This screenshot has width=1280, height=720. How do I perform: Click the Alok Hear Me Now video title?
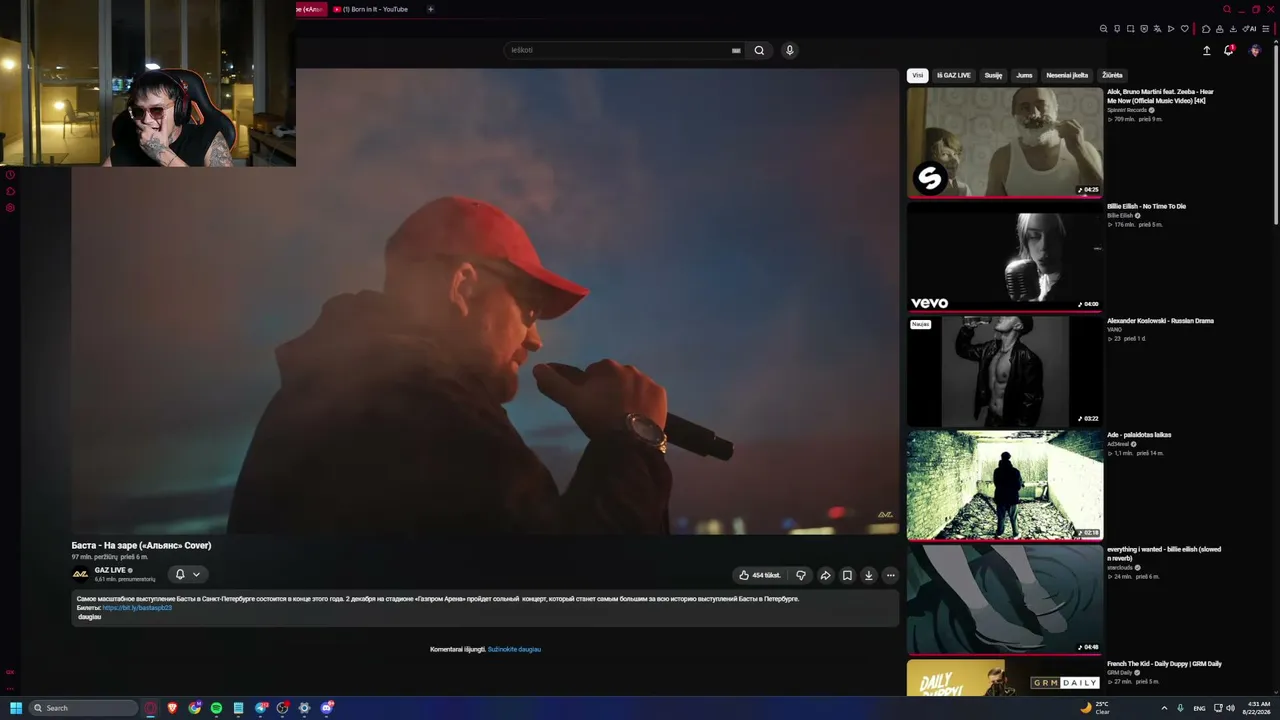click(1160, 96)
